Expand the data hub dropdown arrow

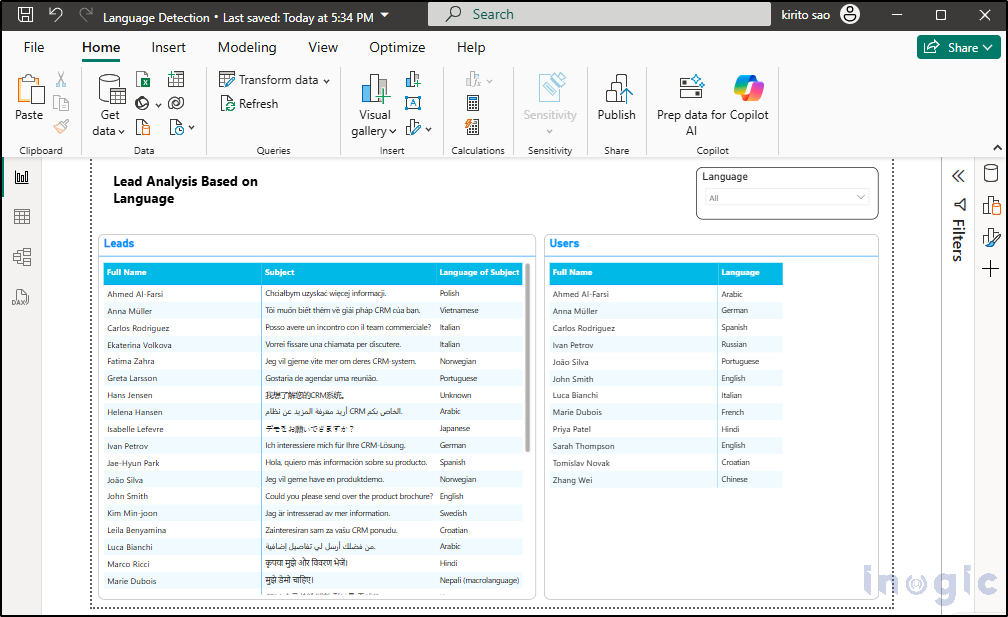coord(158,104)
